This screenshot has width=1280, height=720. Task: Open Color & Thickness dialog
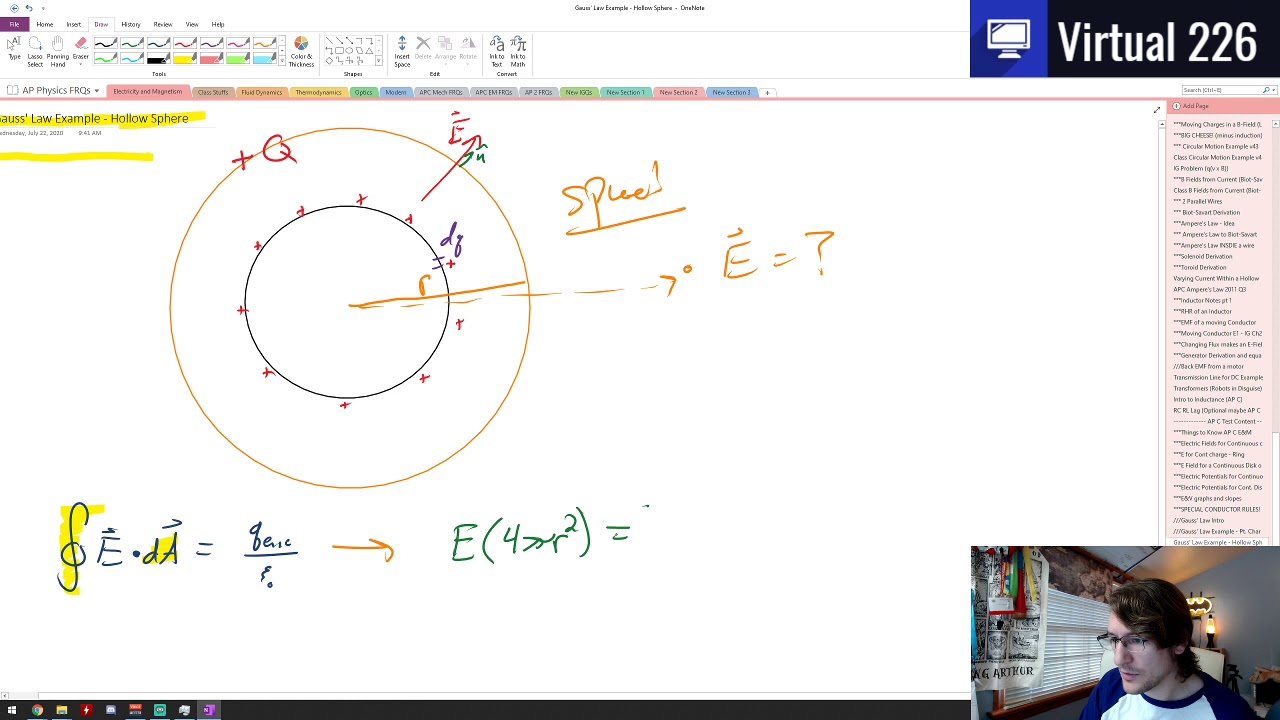[301, 52]
